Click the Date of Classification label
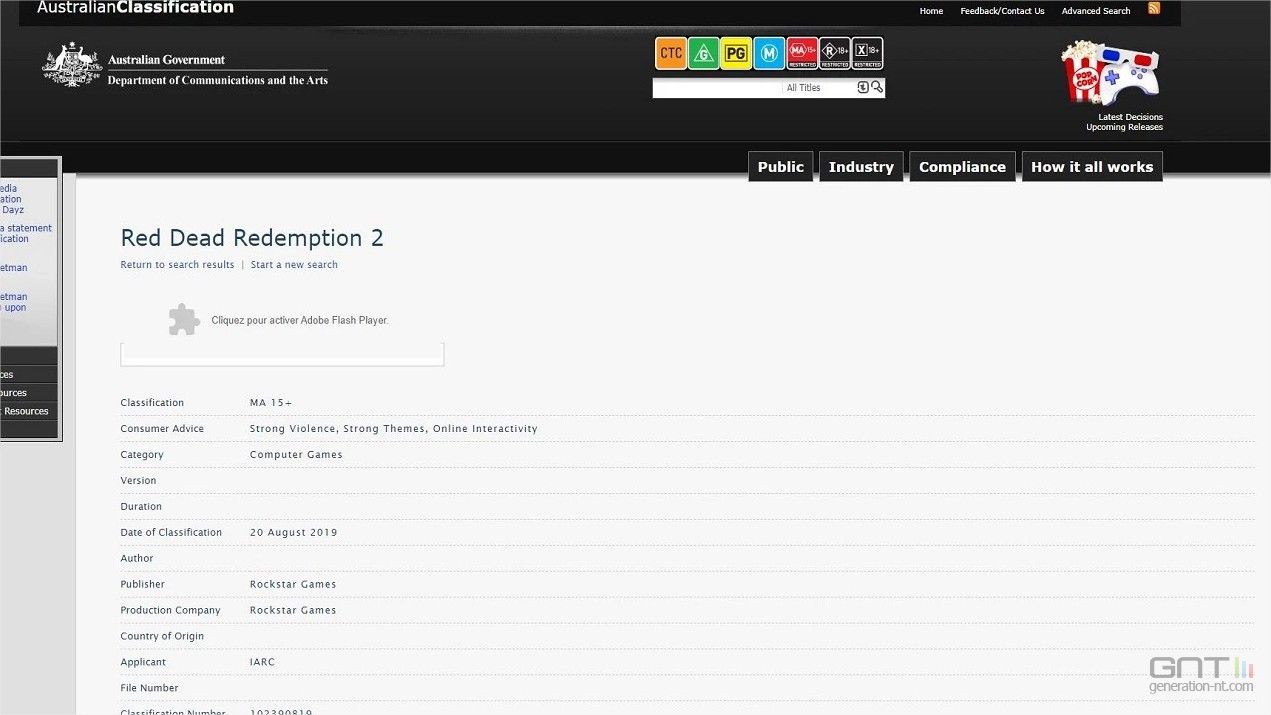The height and width of the screenshot is (715, 1271). (171, 533)
